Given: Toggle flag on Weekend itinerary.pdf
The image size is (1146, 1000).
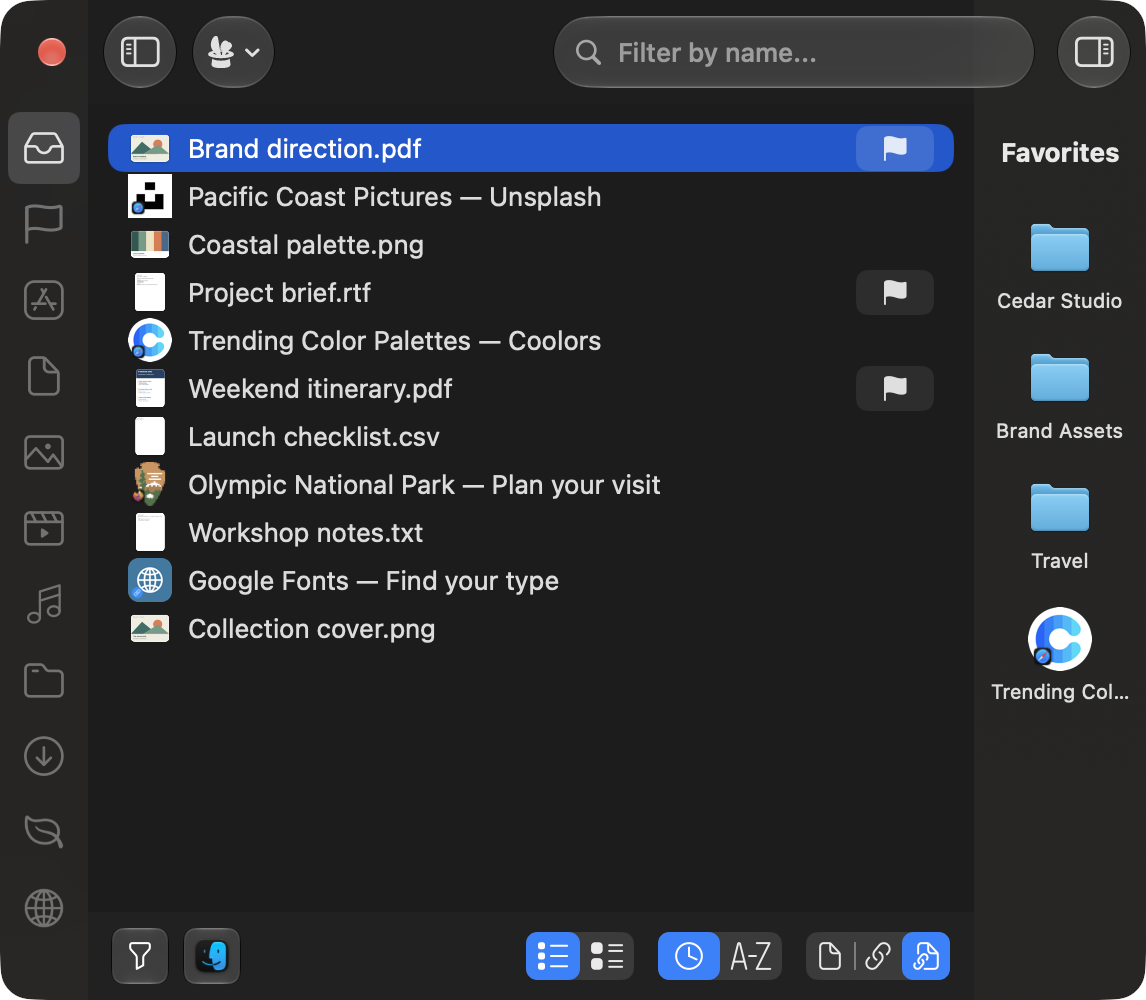Looking at the screenshot, I should pos(895,388).
